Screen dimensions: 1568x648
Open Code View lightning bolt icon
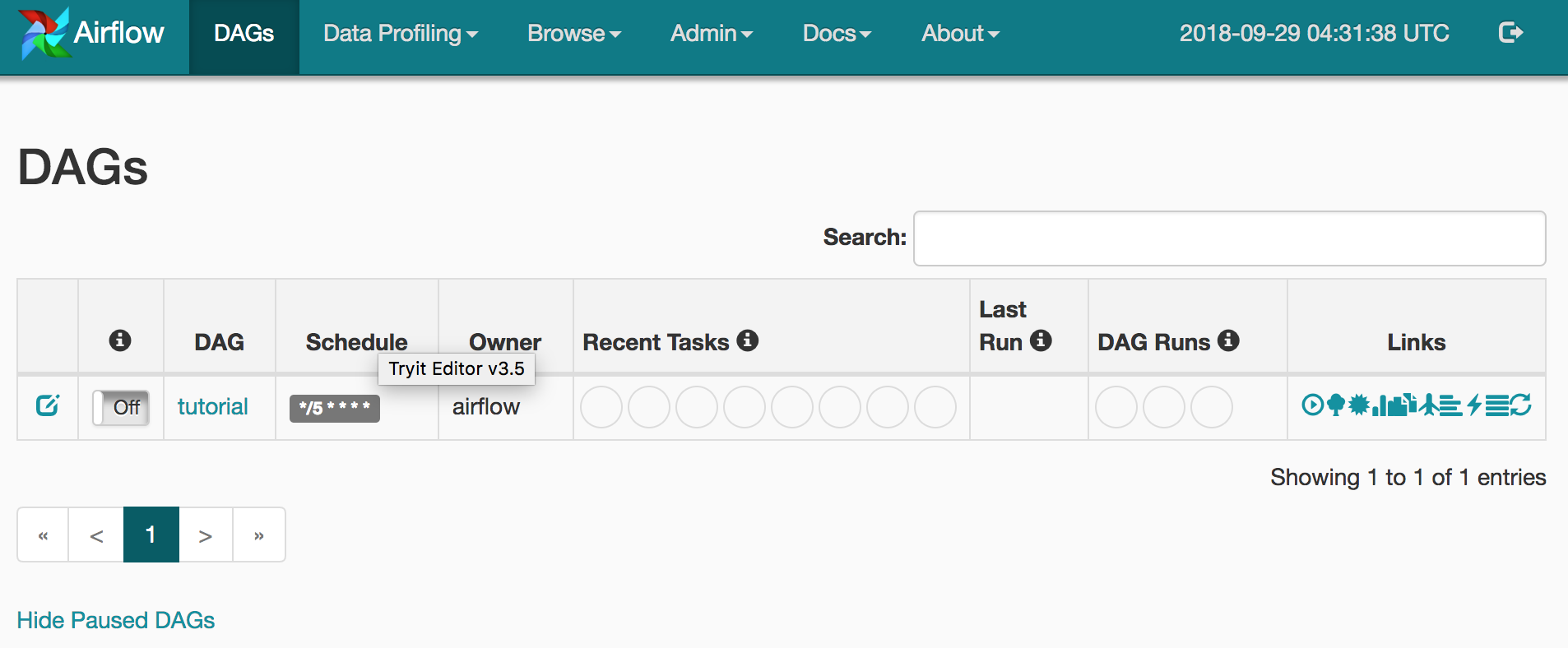coord(1474,405)
